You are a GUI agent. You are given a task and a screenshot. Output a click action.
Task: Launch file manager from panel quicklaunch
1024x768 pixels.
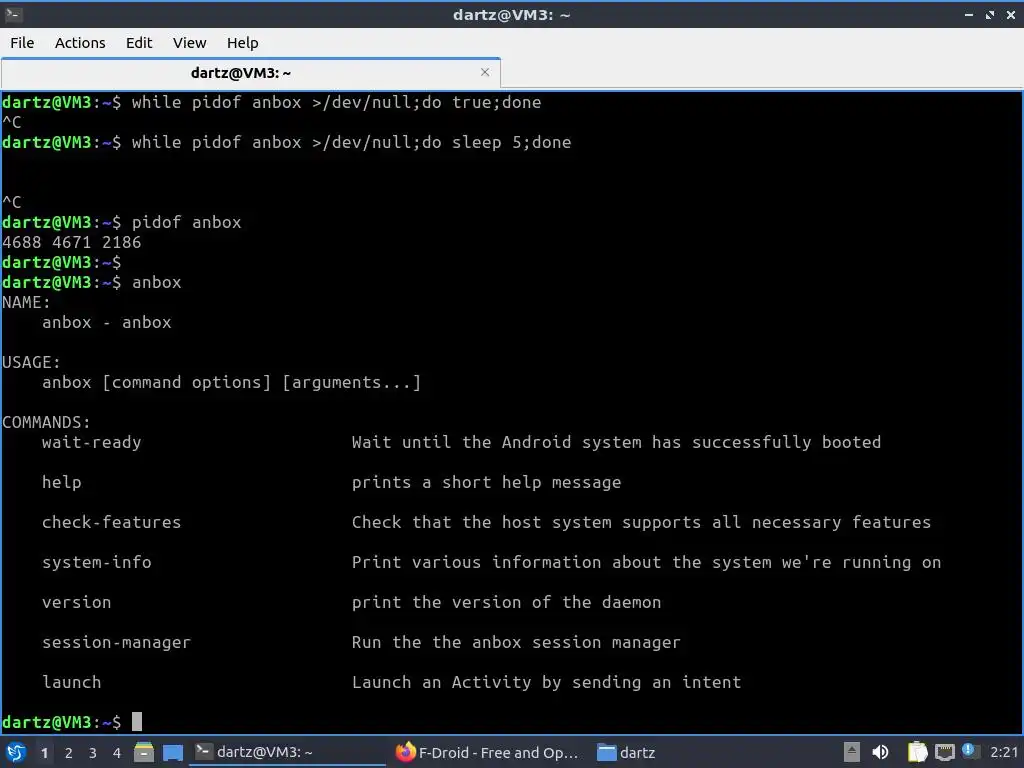(x=144, y=752)
